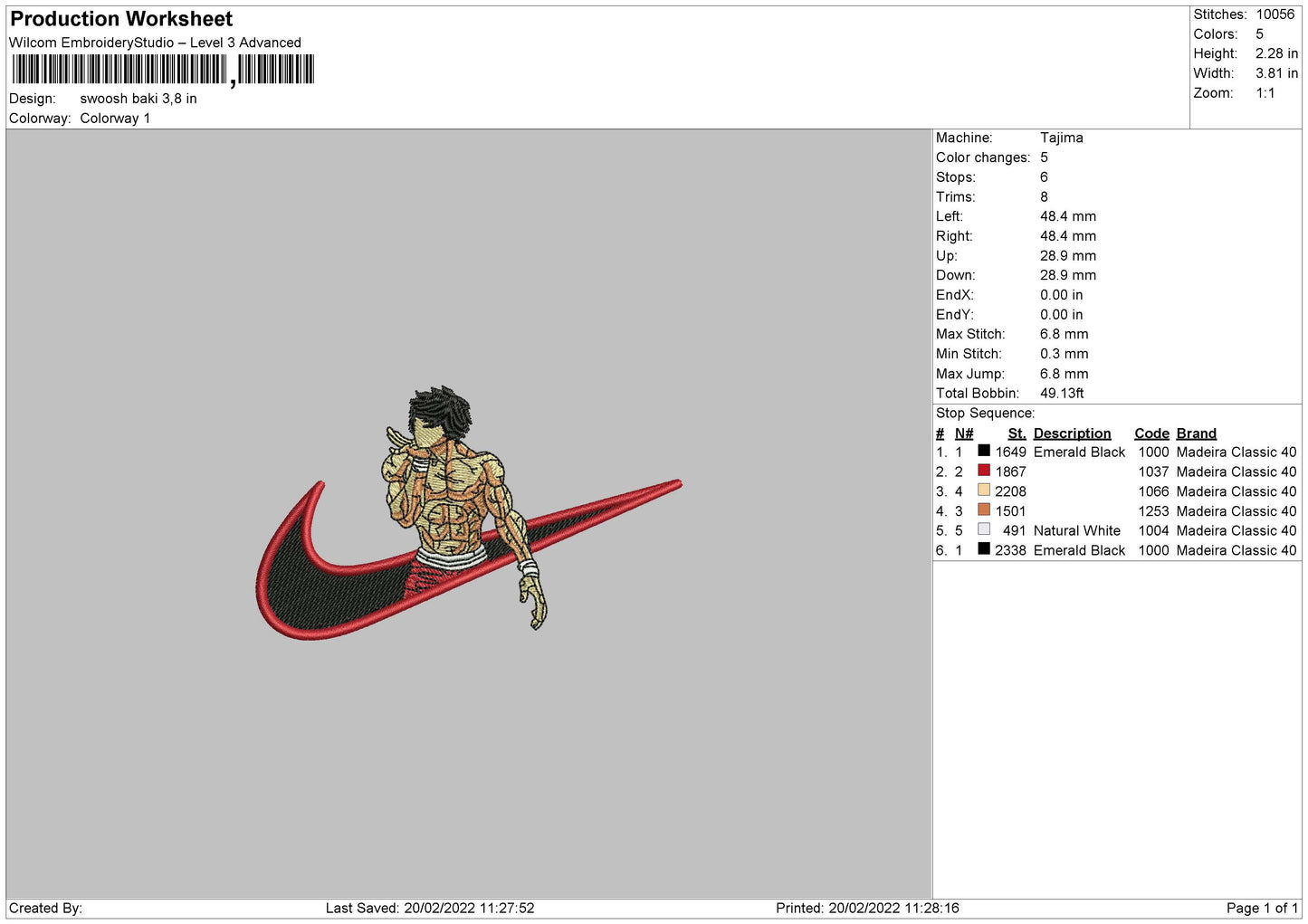1308x924 pixels.
Task: Click the Left value '48.4 mm'
Action: click(1068, 216)
